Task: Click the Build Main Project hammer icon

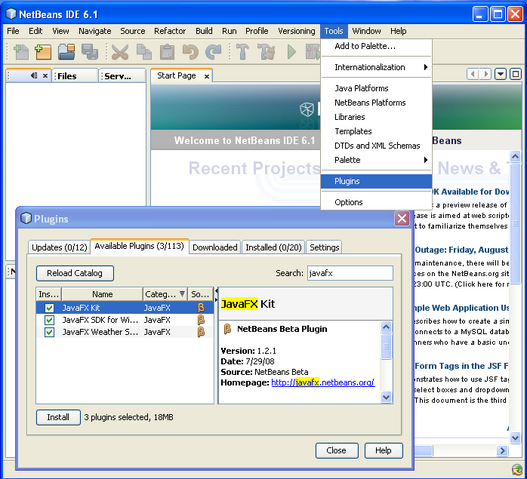Action: pos(243,52)
